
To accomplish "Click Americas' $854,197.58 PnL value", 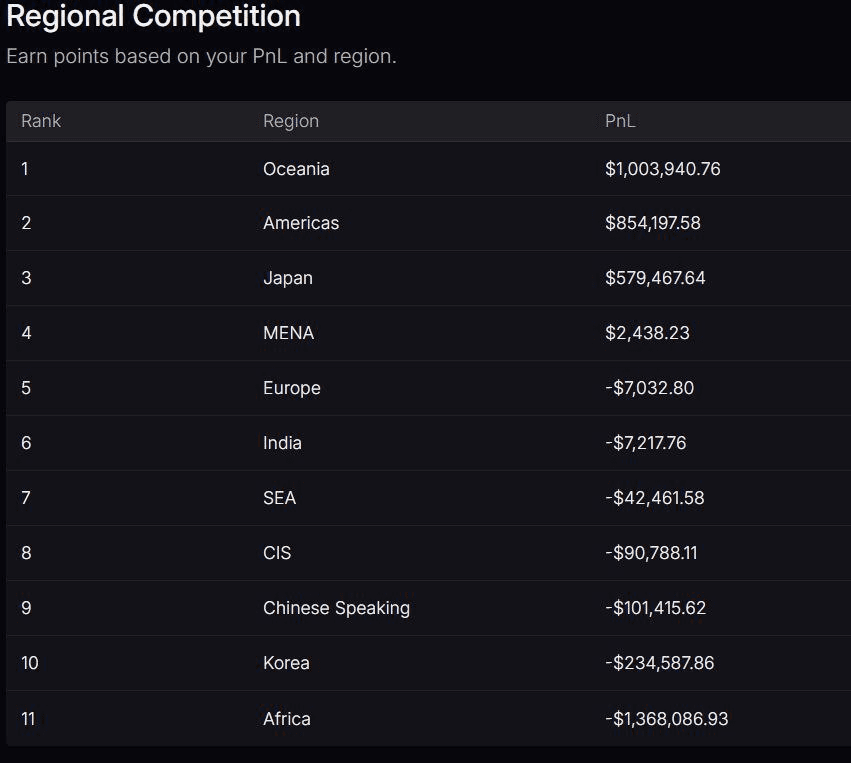I will pyautogui.click(x=652, y=223).
